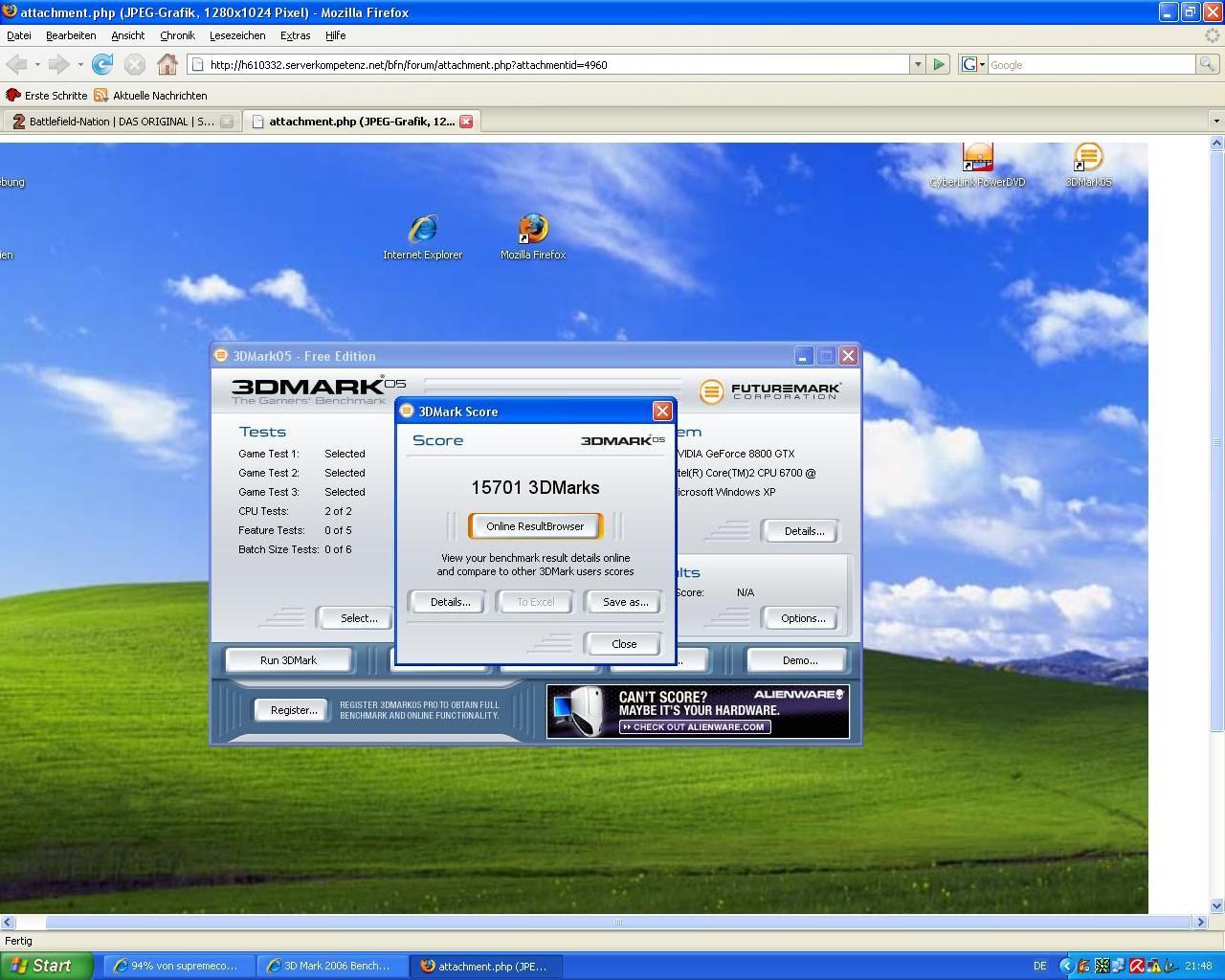The width and height of the screenshot is (1225, 980).
Task: Click the horizontal scrollbar thumb
Action: 617,922
